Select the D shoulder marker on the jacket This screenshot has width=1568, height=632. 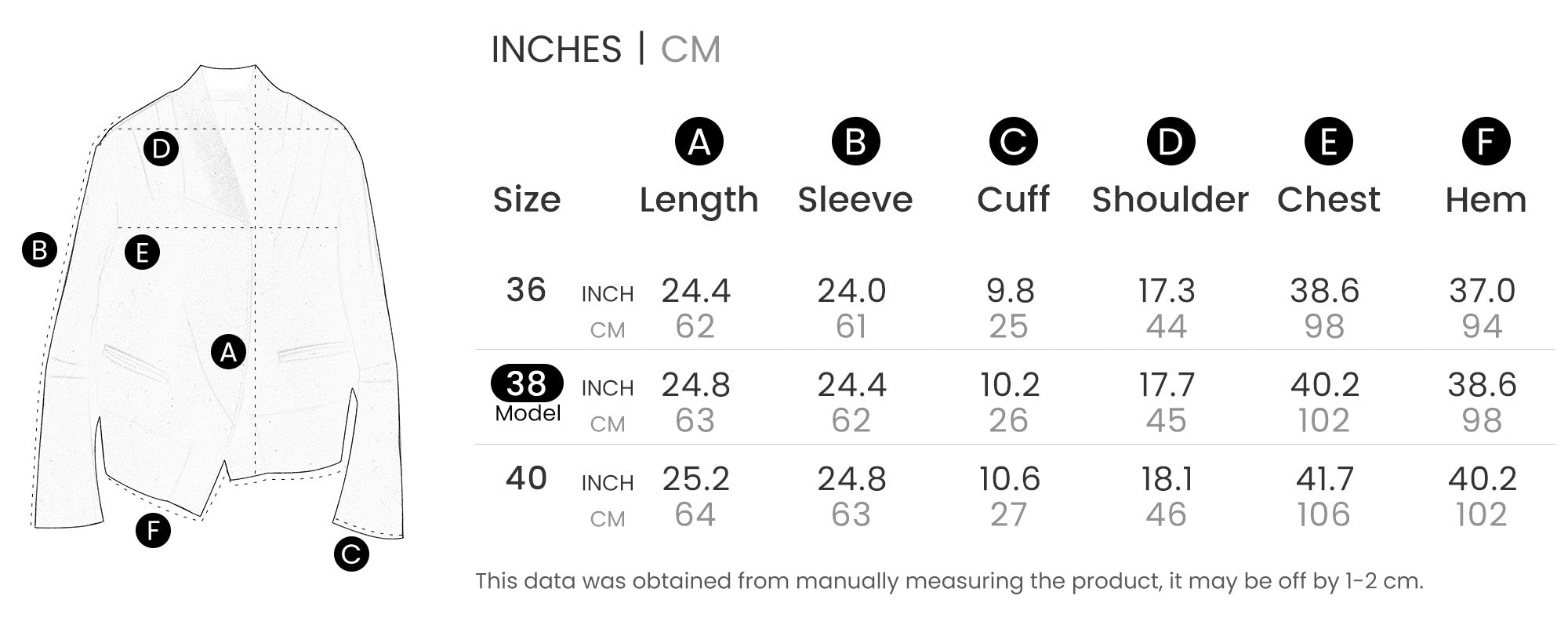pyautogui.click(x=161, y=148)
